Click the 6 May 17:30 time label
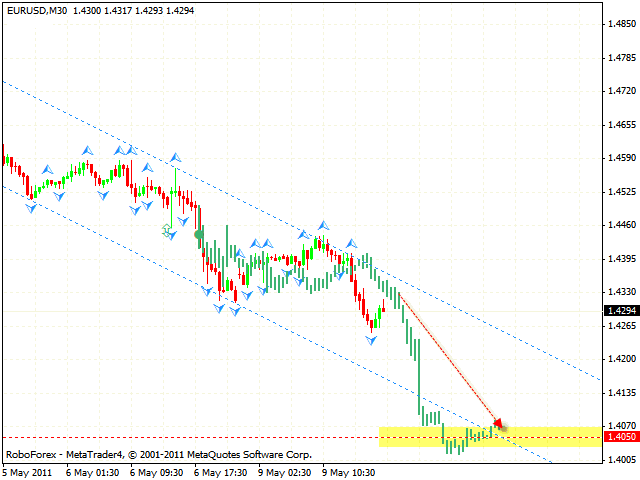640x480 pixels. 221,472
